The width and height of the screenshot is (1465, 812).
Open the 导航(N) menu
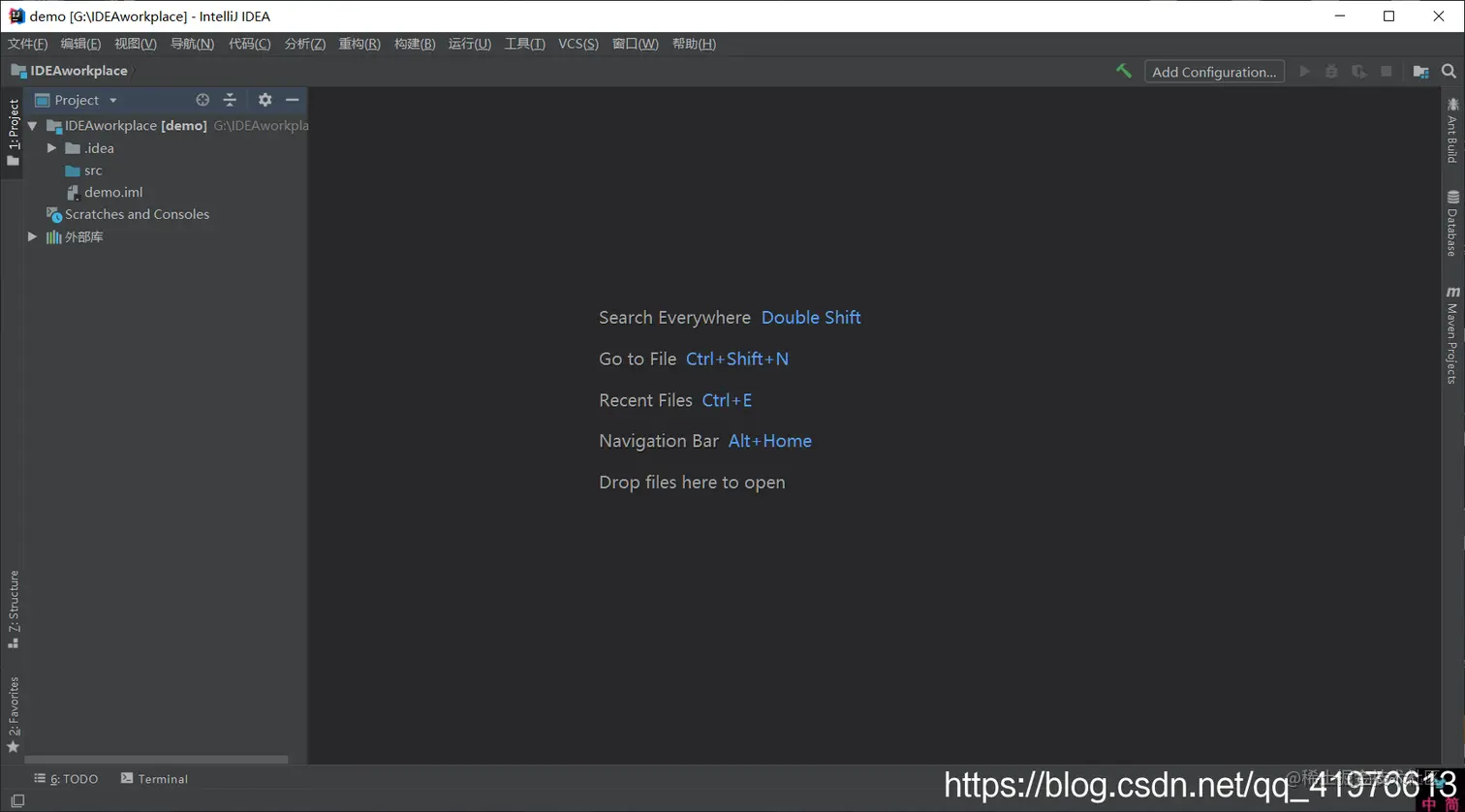[x=192, y=44]
